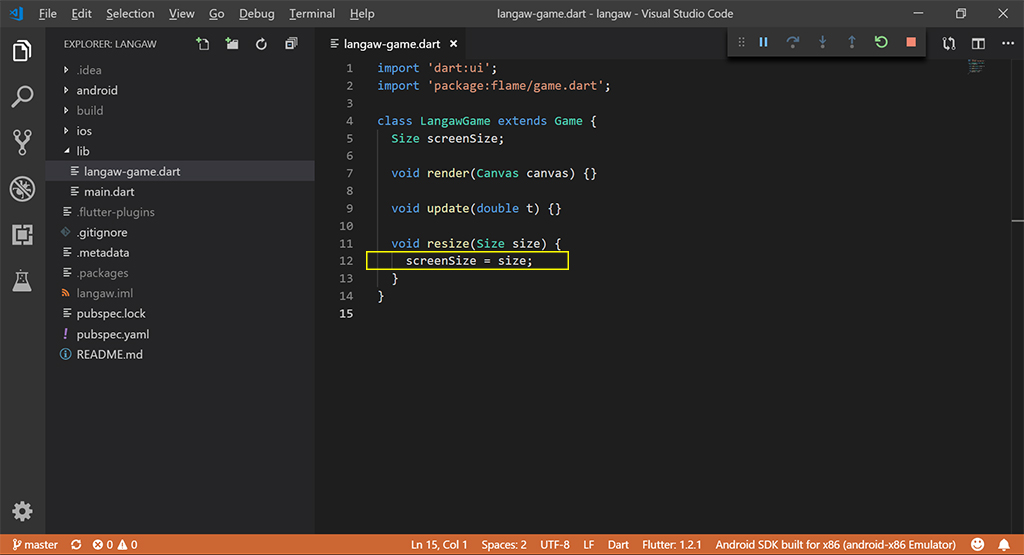Expand the ios folder

84,131
